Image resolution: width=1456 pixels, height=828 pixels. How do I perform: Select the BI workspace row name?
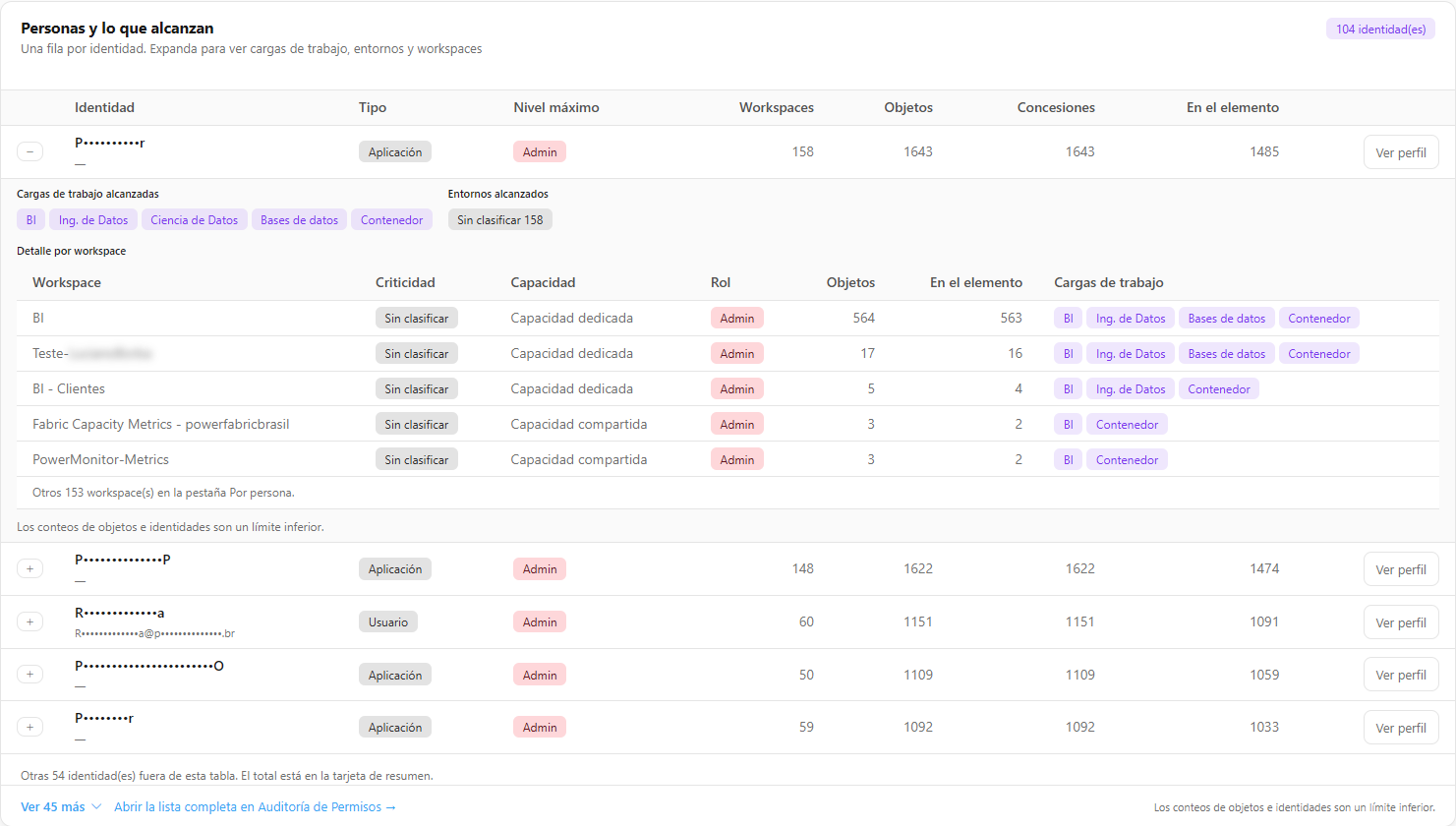click(38, 318)
